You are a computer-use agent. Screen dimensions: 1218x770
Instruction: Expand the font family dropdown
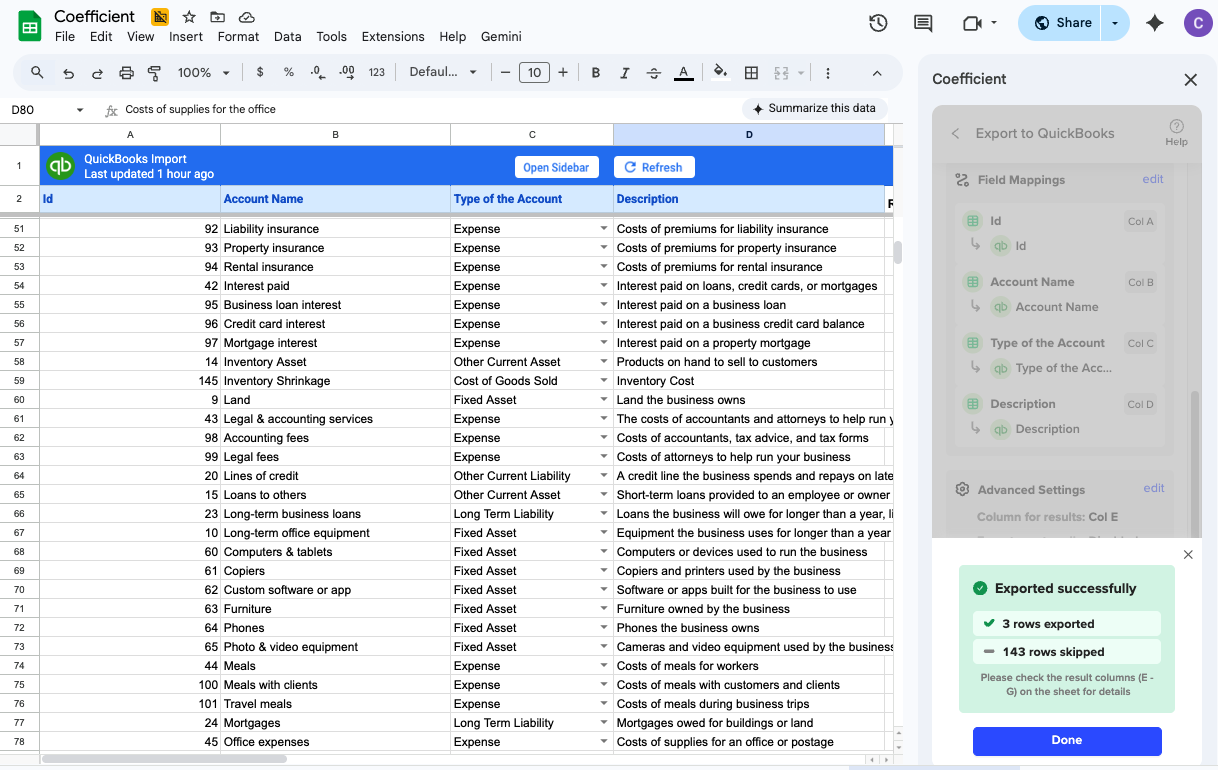click(x=443, y=73)
